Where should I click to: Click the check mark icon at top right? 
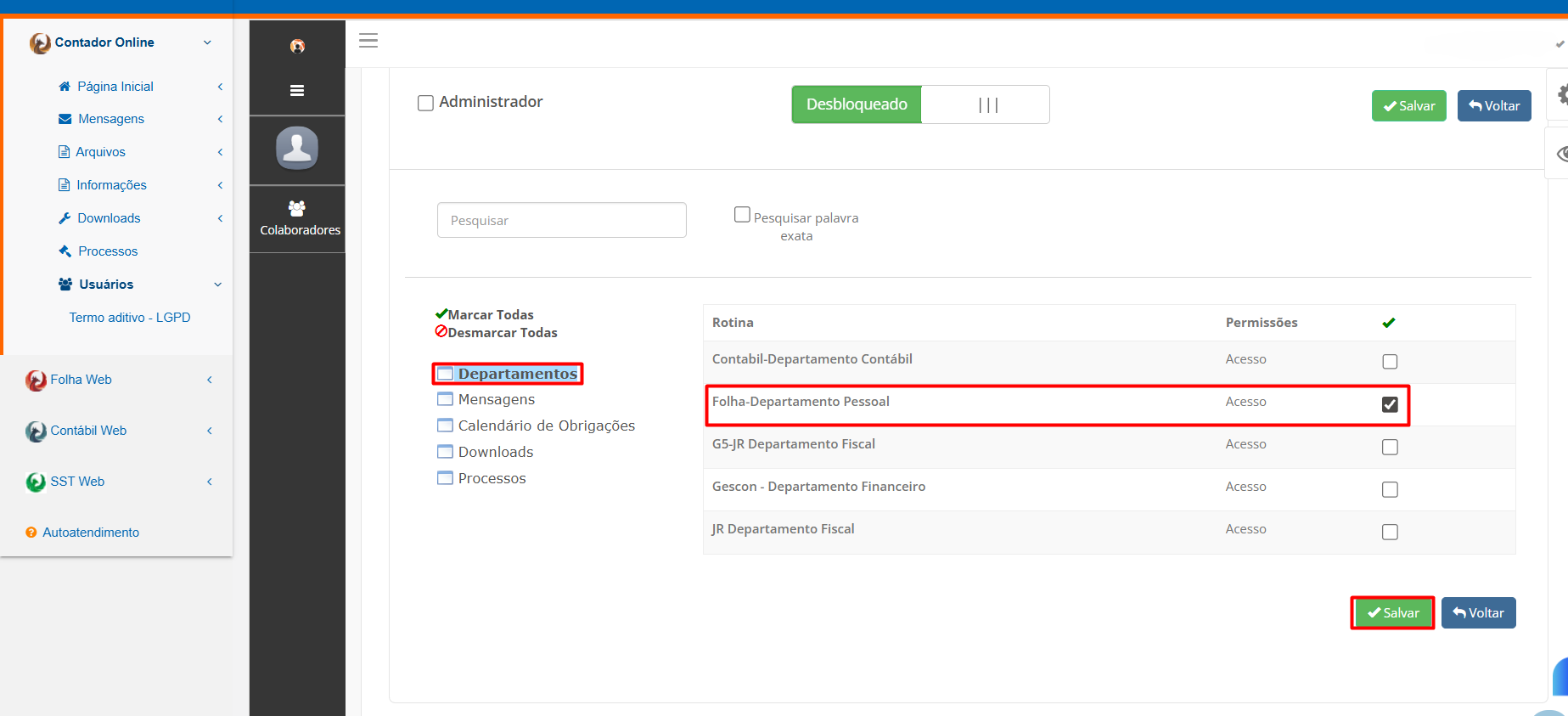point(1560,43)
